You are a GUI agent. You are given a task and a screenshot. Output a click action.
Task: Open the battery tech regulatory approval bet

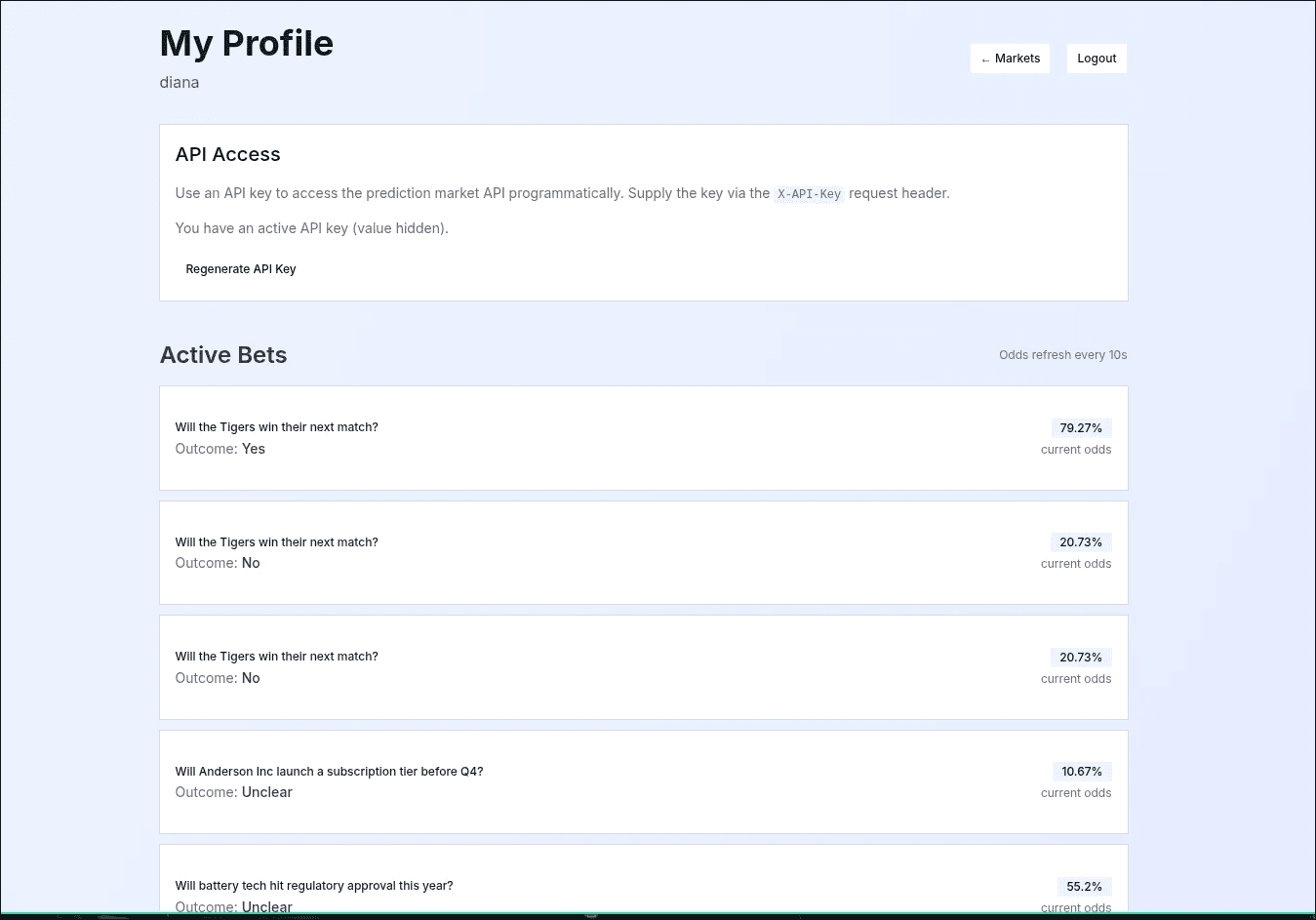[x=643, y=881]
